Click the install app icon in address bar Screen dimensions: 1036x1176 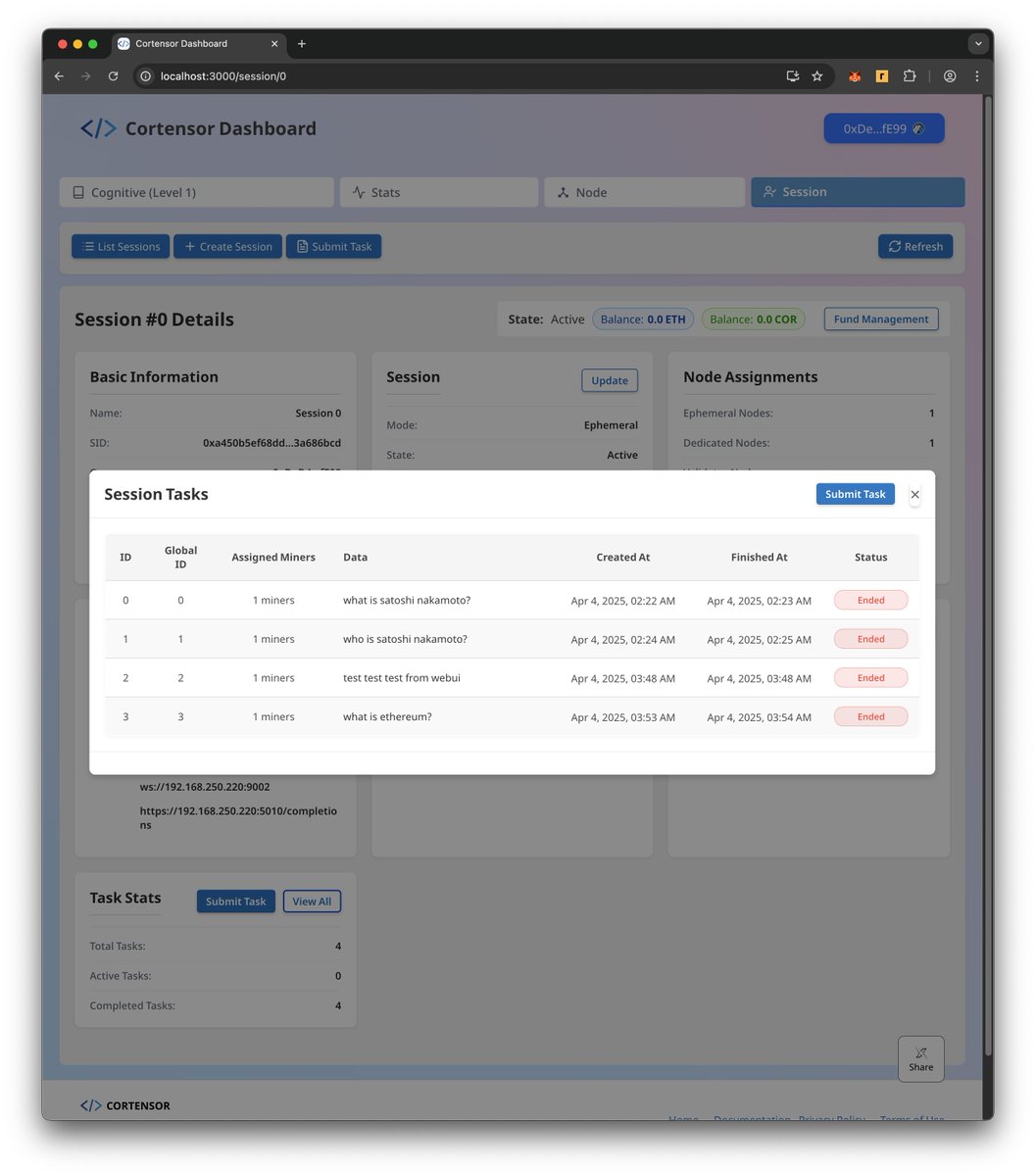[792, 75]
